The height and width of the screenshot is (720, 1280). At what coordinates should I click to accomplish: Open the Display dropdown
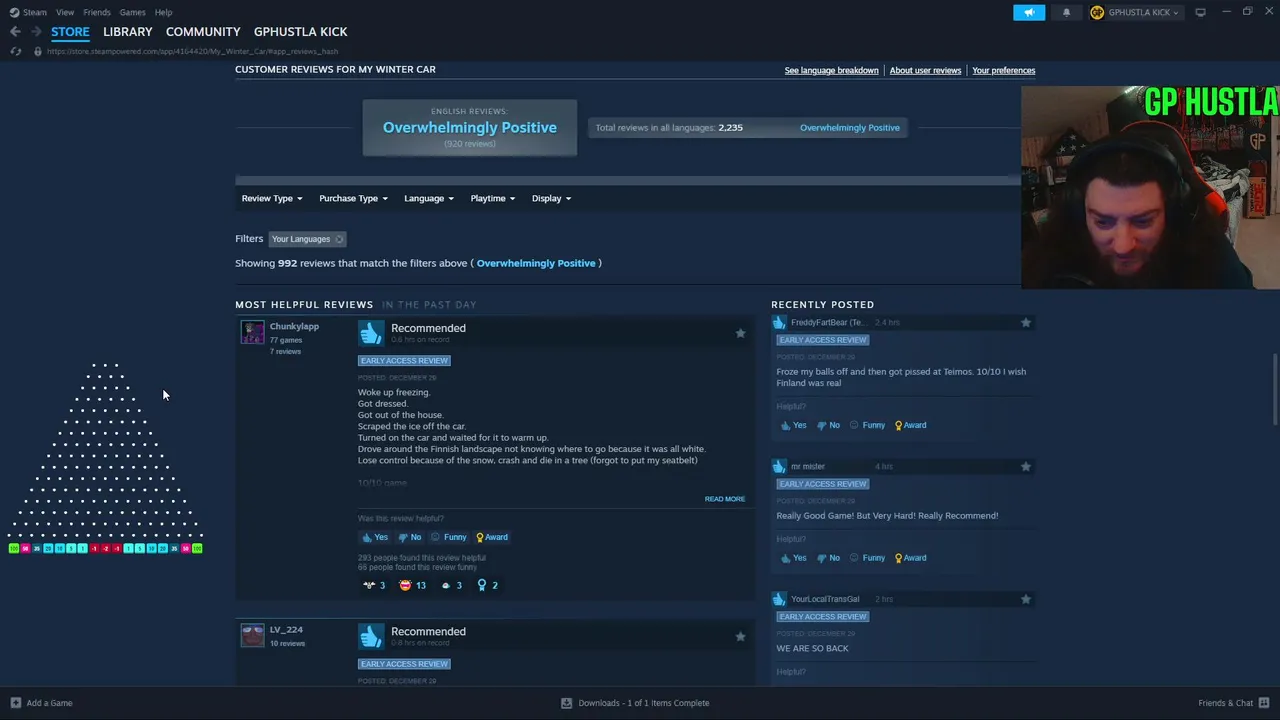[x=551, y=198]
